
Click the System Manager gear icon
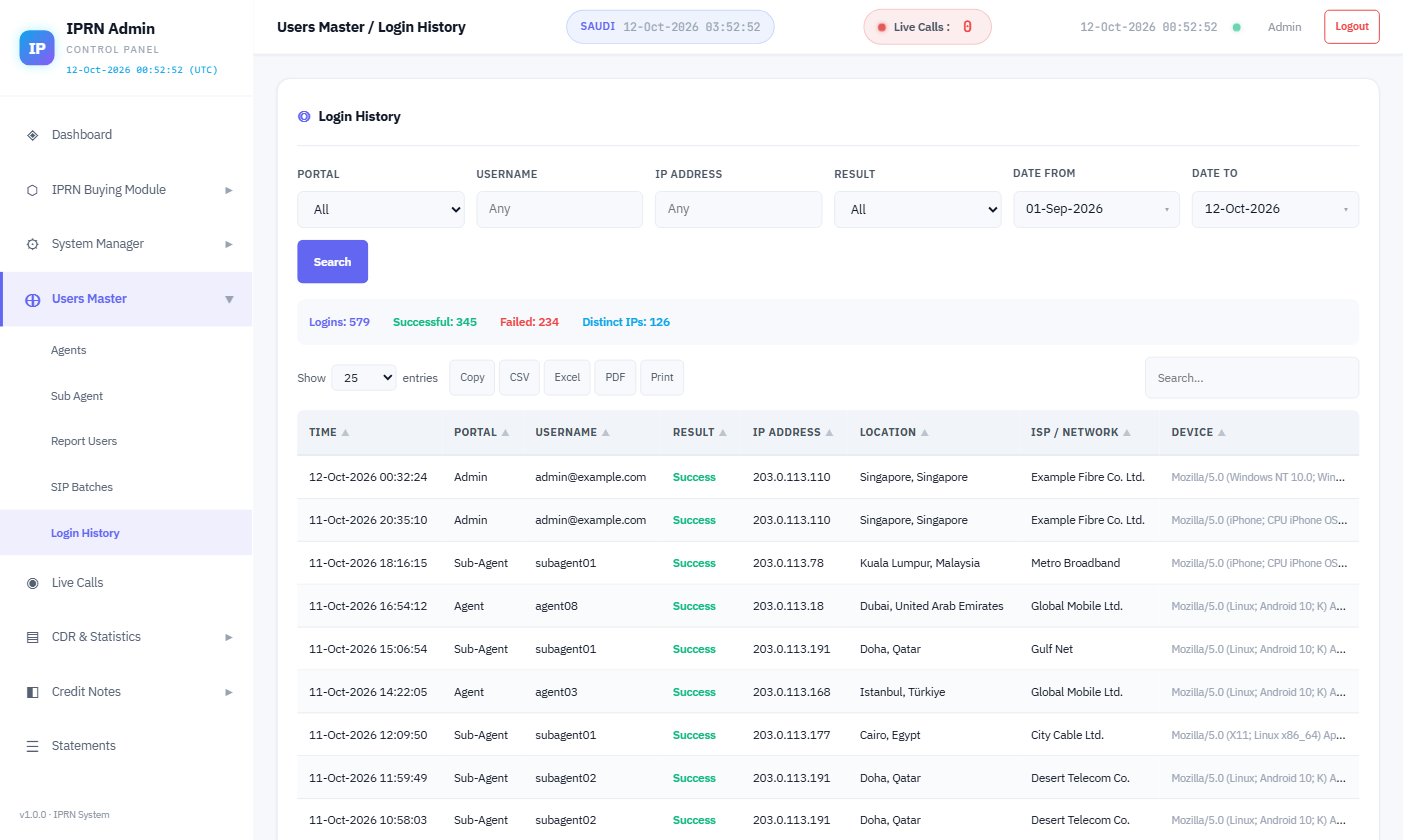[32, 244]
